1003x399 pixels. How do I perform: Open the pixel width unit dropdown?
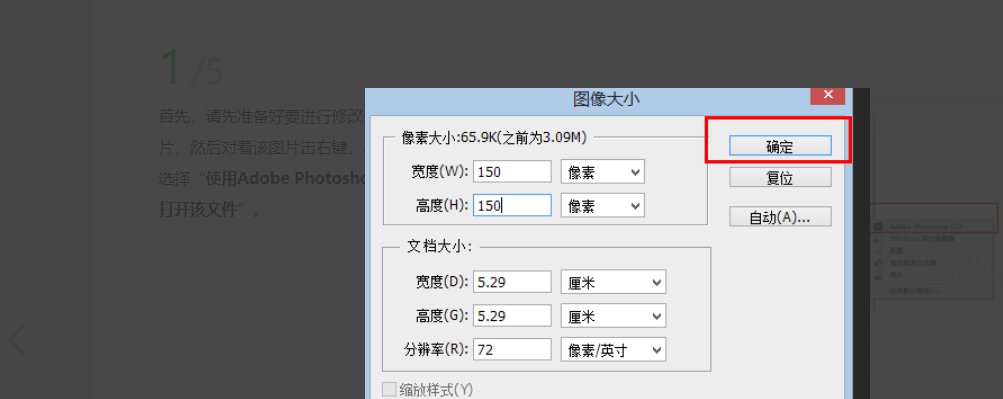pos(603,171)
